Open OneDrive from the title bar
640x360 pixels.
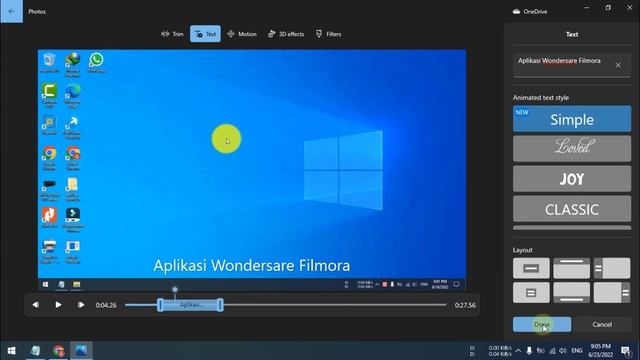tap(530, 11)
